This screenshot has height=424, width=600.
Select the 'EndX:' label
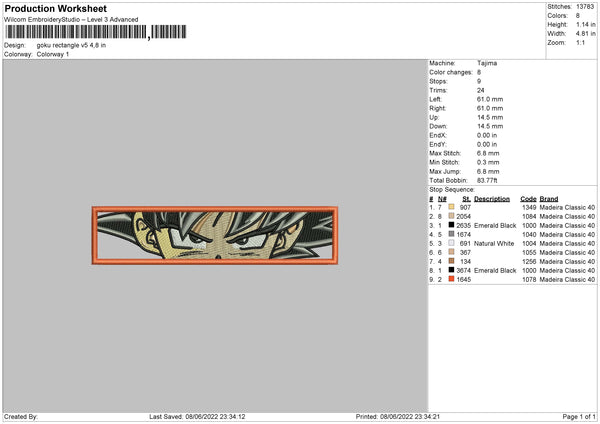pos(438,135)
